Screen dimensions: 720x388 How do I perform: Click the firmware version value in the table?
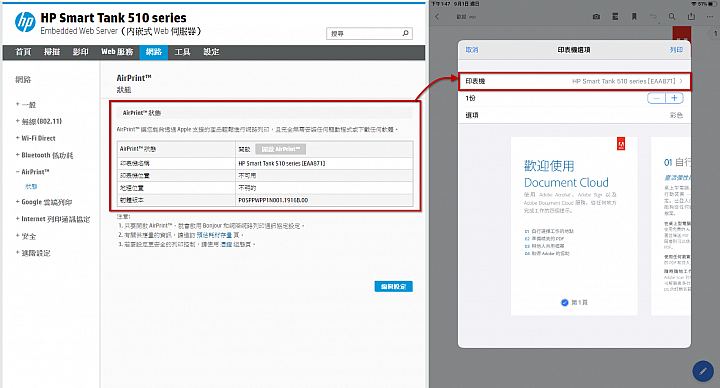pyautogui.click(x=273, y=200)
